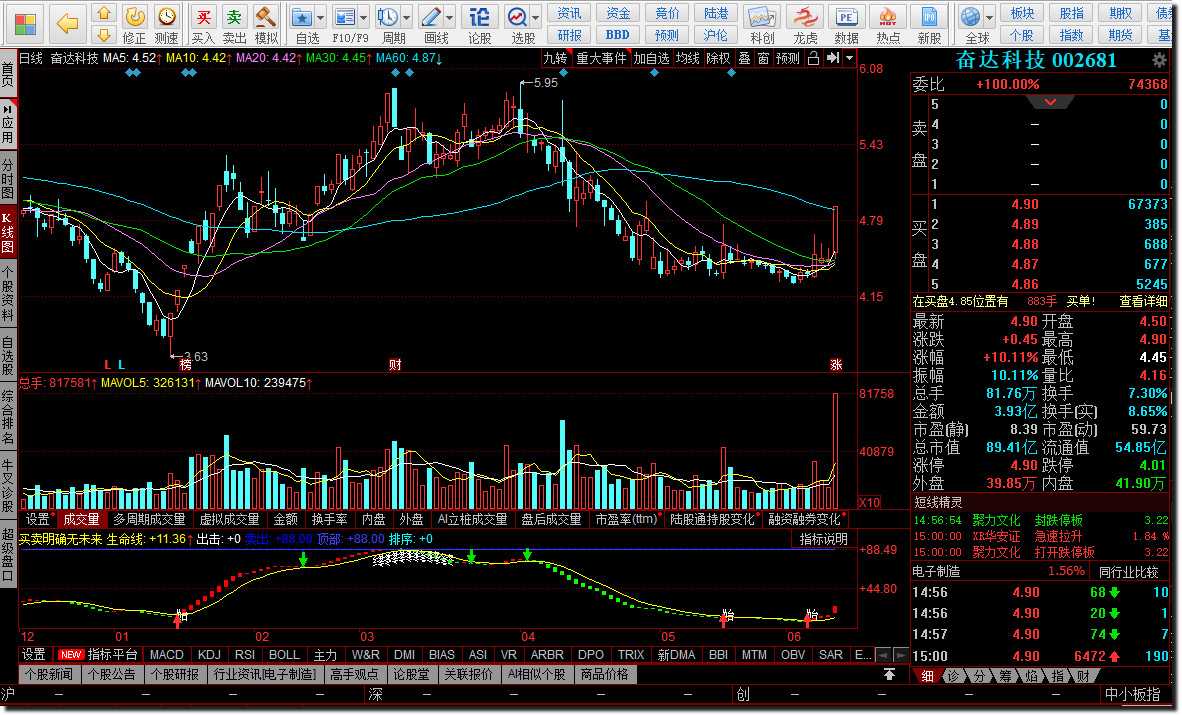Click the jump-to-latest arrow icon in chart toolbar
The image size is (1182, 715).
[x=832, y=58]
